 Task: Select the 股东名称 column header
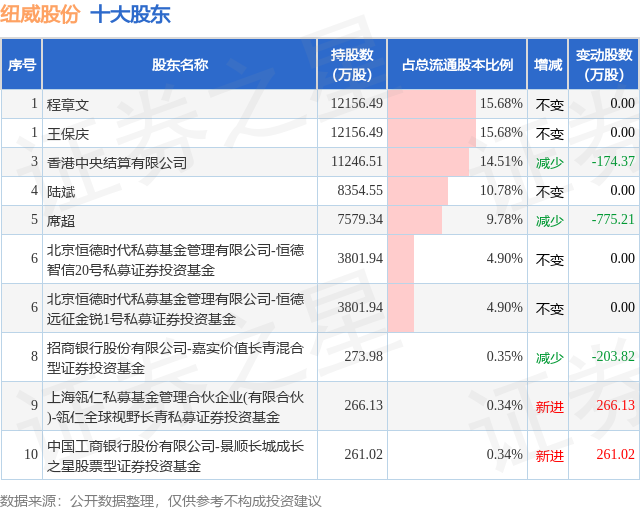point(180,64)
